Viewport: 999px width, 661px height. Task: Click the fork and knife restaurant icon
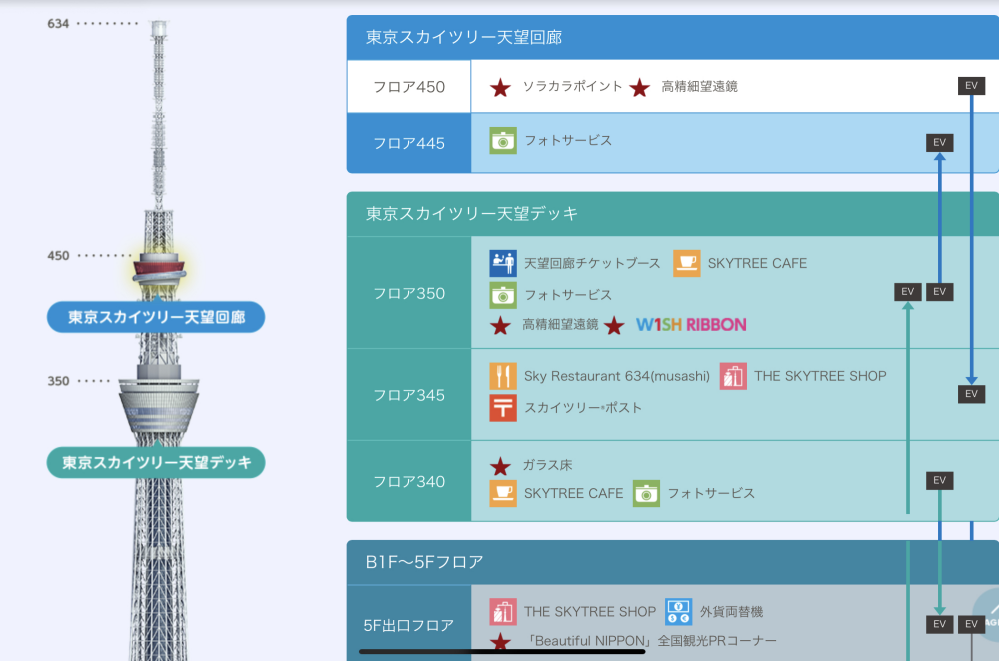[x=503, y=376]
